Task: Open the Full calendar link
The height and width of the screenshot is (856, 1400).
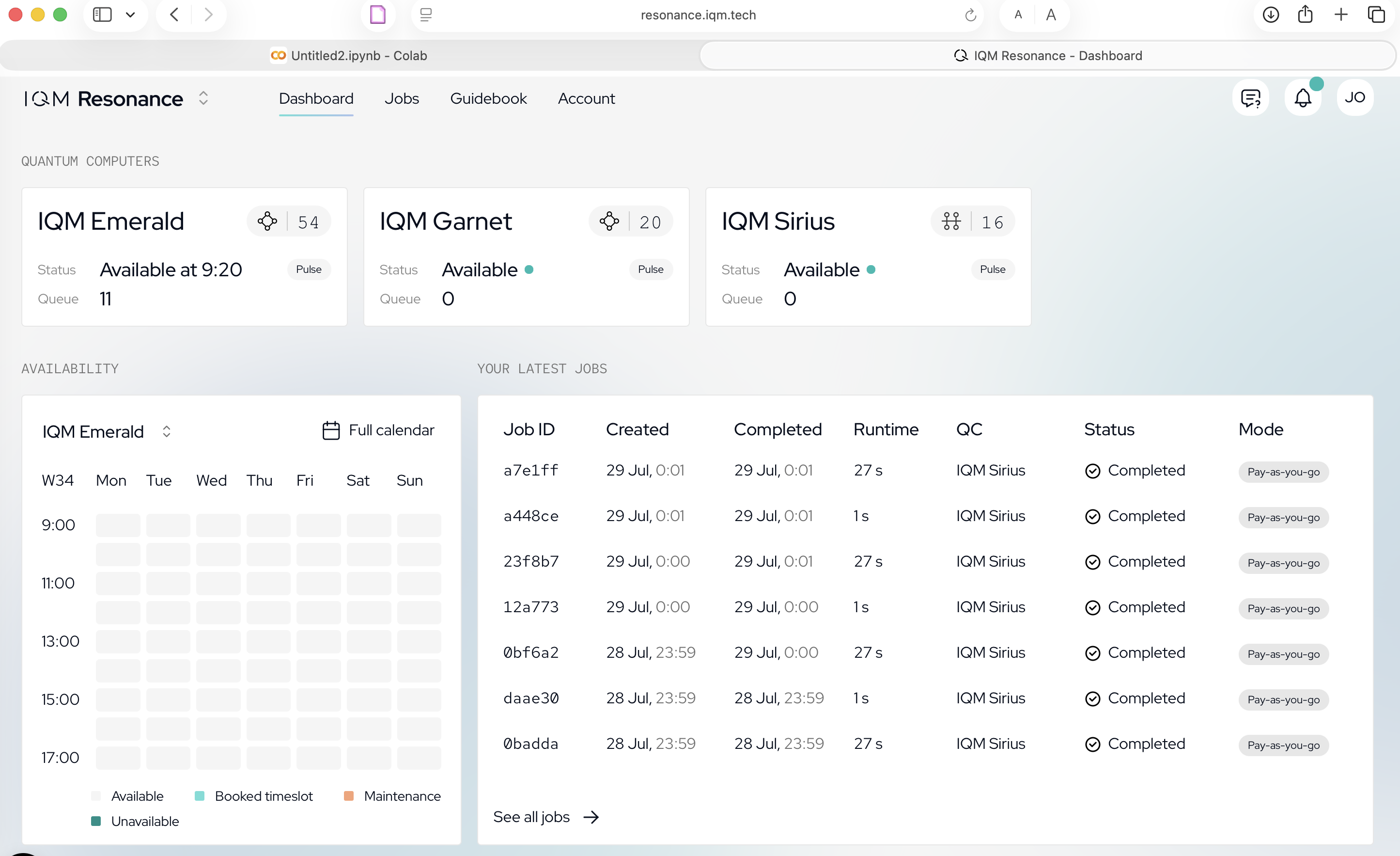Action: [378, 430]
